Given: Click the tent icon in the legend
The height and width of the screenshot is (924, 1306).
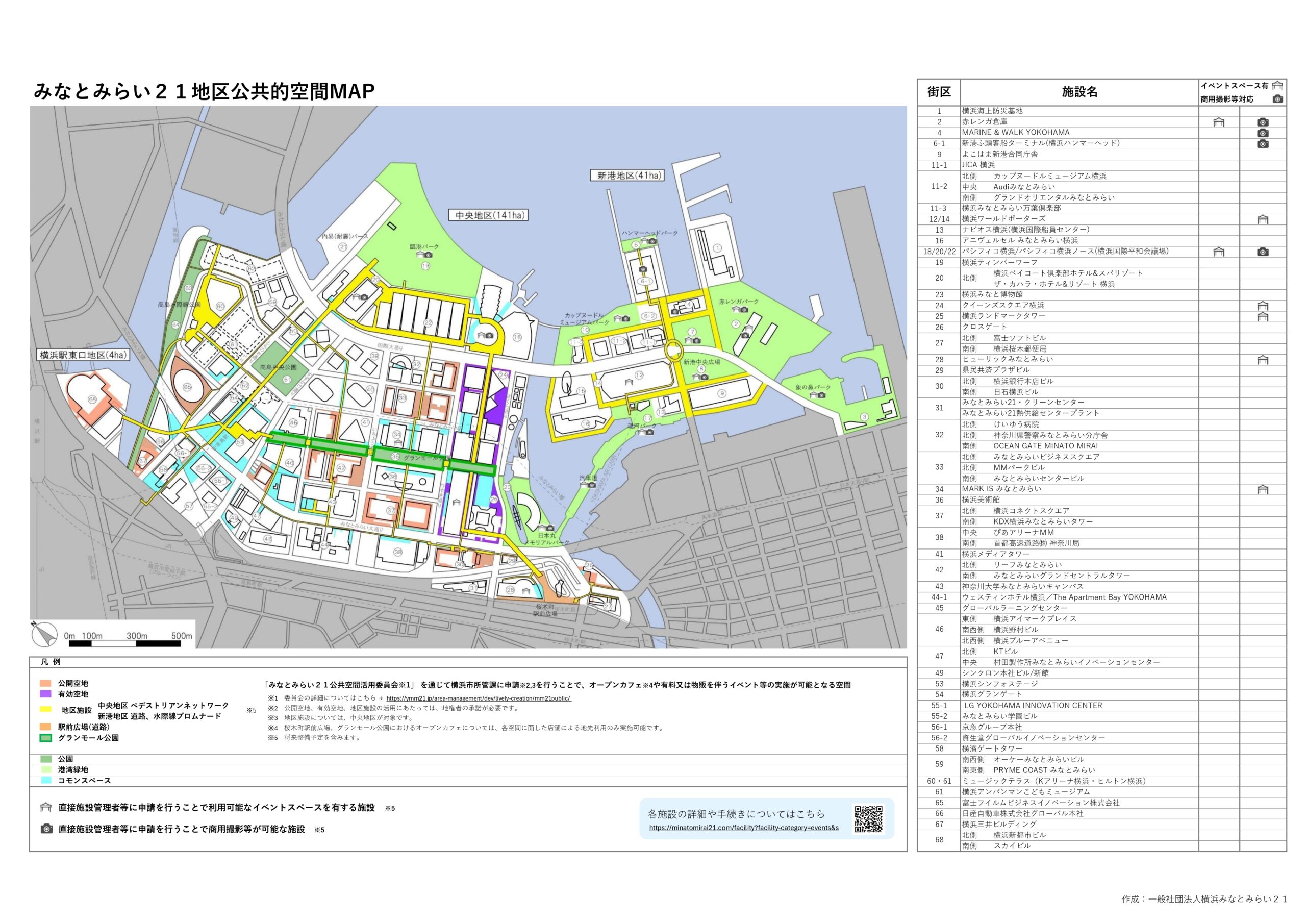Looking at the screenshot, I should tap(46, 807).
